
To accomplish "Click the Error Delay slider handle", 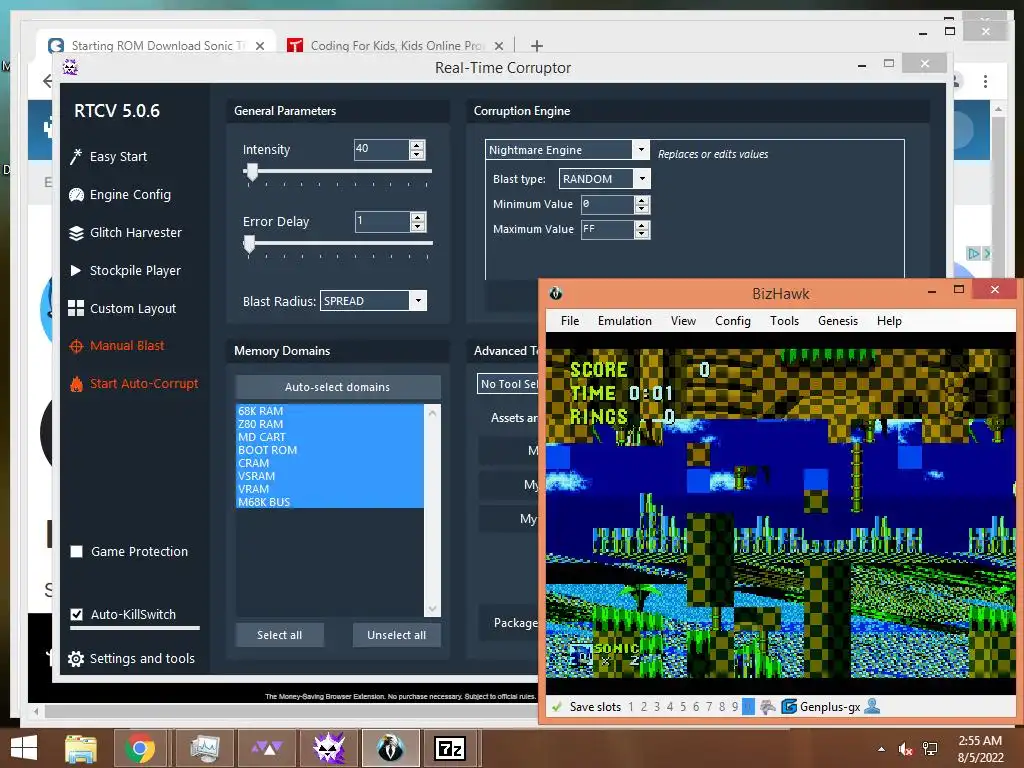I will point(249,244).
